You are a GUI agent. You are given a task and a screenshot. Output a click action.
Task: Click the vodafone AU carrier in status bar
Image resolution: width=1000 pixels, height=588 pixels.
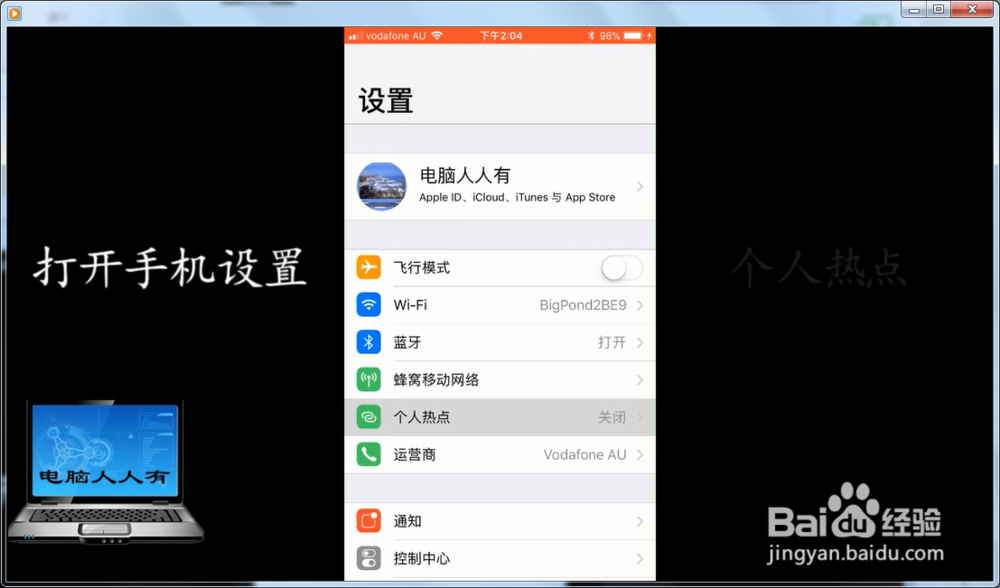point(395,36)
